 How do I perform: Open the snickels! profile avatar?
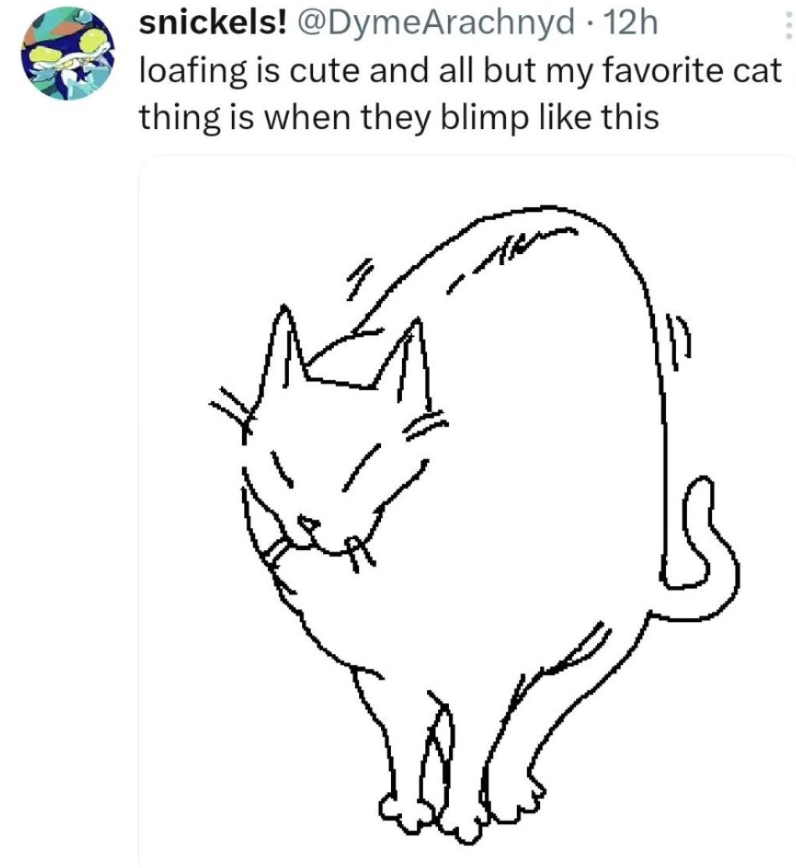[68, 54]
